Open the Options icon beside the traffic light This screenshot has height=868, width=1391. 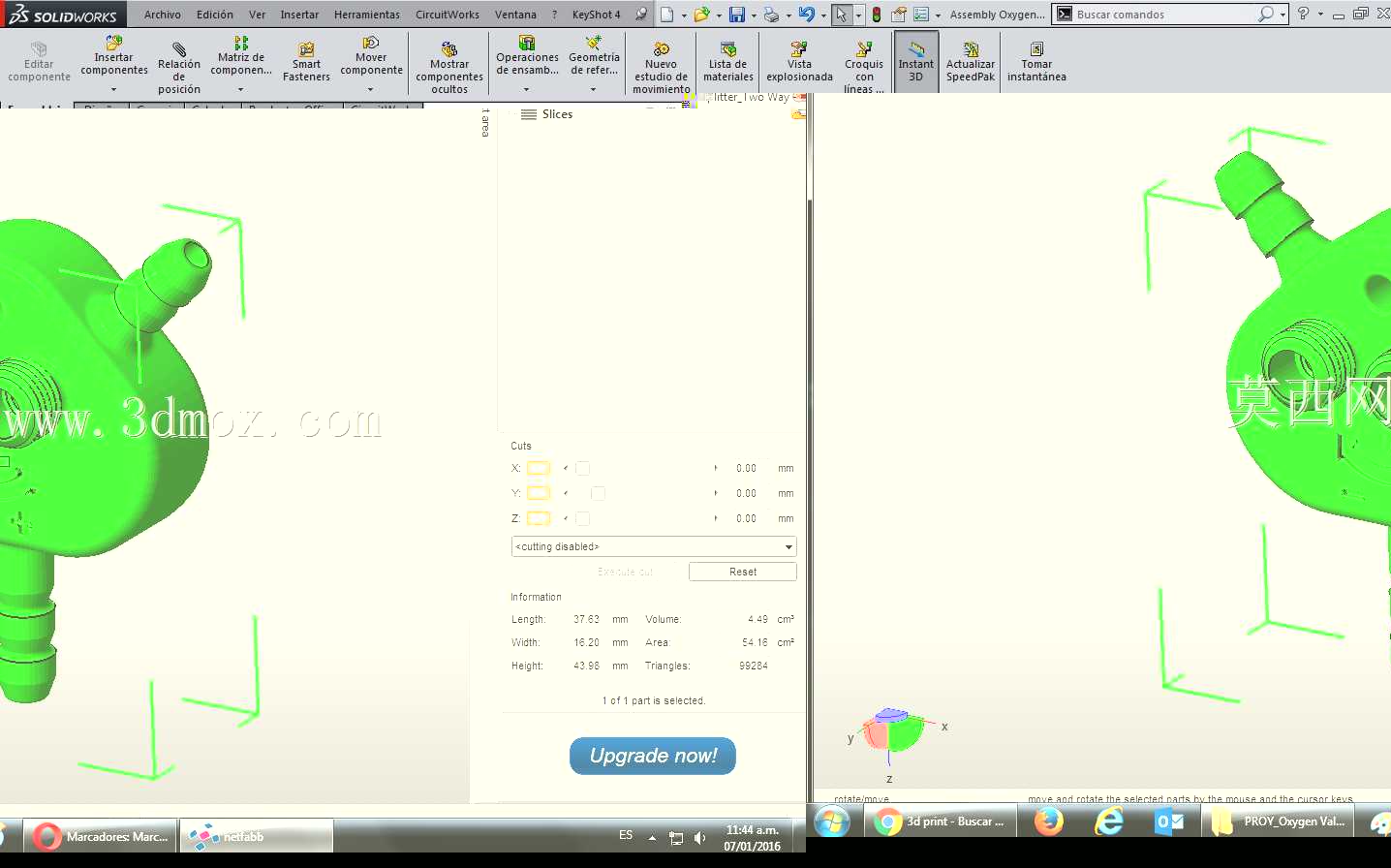pos(898,15)
